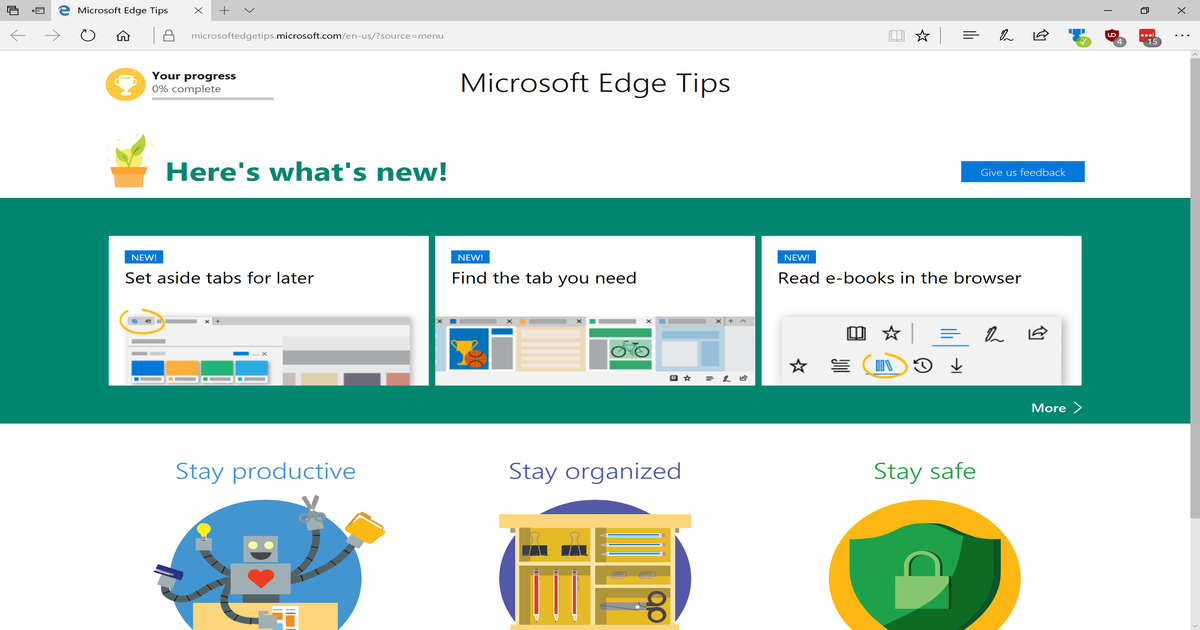This screenshot has width=1200, height=630.
Task: Click the Give us feedback button
Action: tap(1022, 171)
